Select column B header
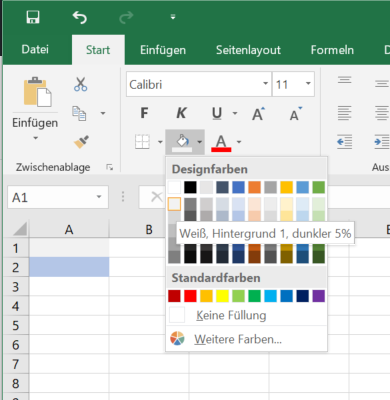390x400 pixels. click(x=149, y=229)
